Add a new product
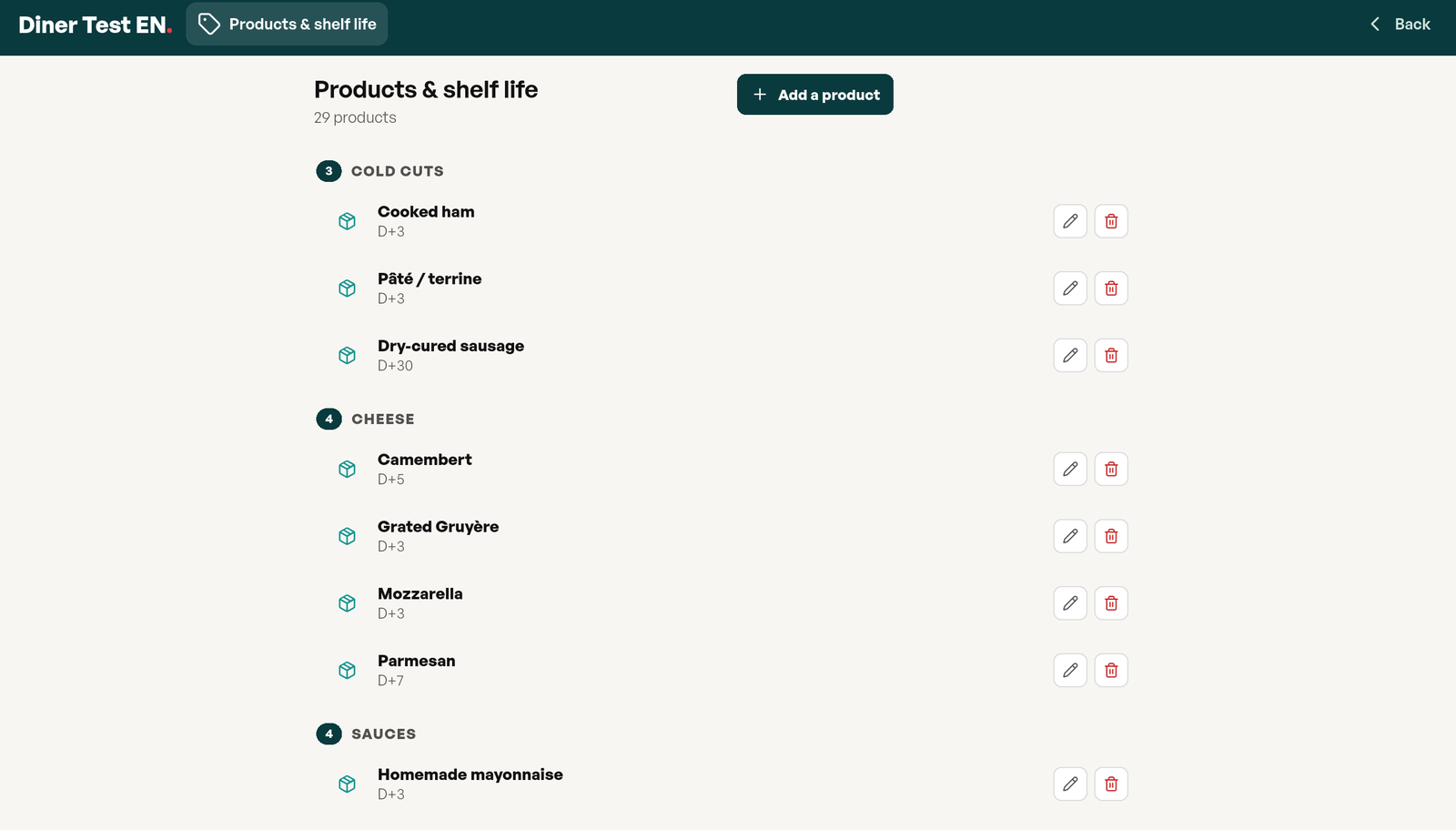This screenshot has width=1456, height=830. (x=815, y=95)
